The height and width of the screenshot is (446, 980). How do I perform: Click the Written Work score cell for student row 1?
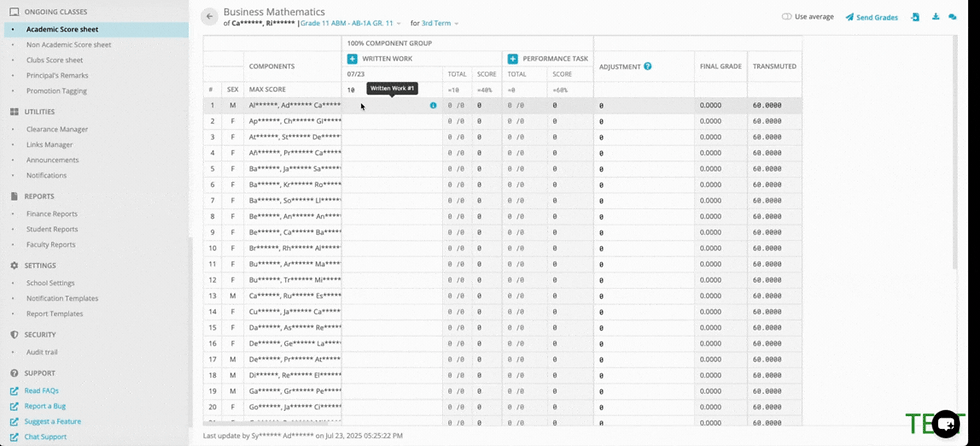(392, 106)
